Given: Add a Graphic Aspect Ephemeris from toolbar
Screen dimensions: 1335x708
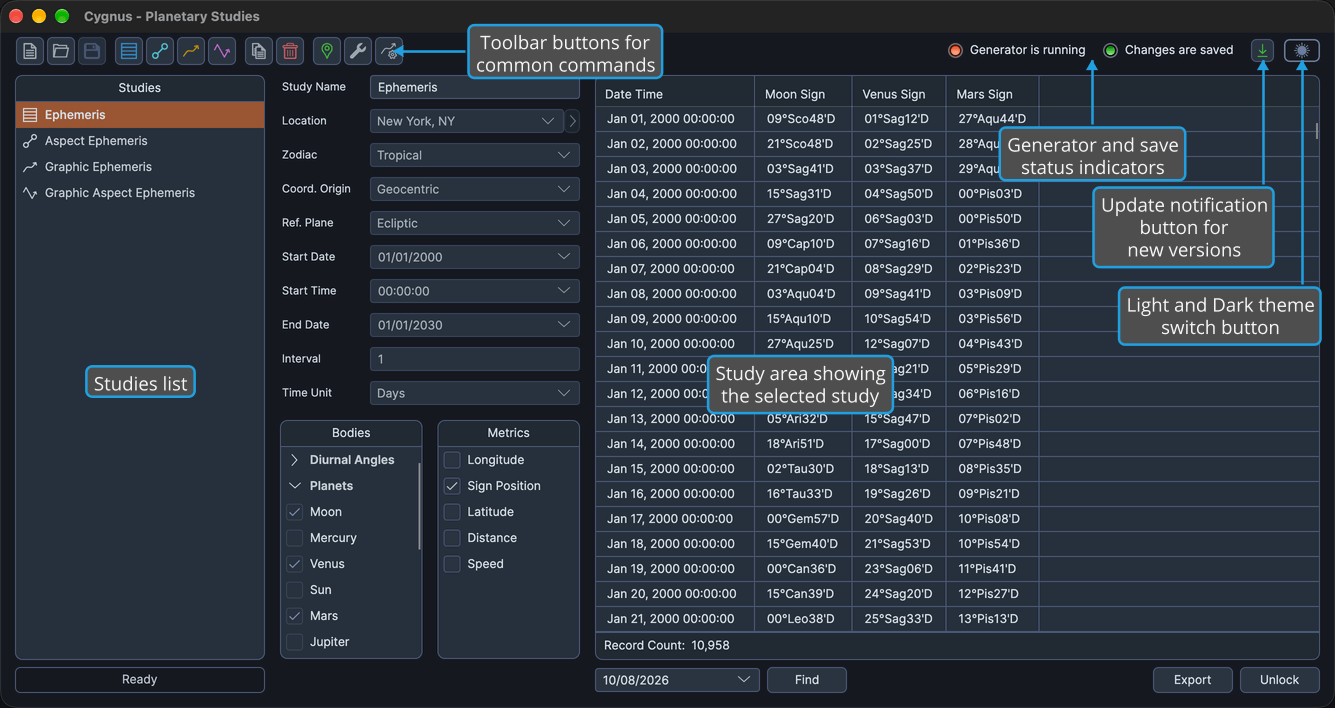Looking at the screenshot, I should 222,51.
